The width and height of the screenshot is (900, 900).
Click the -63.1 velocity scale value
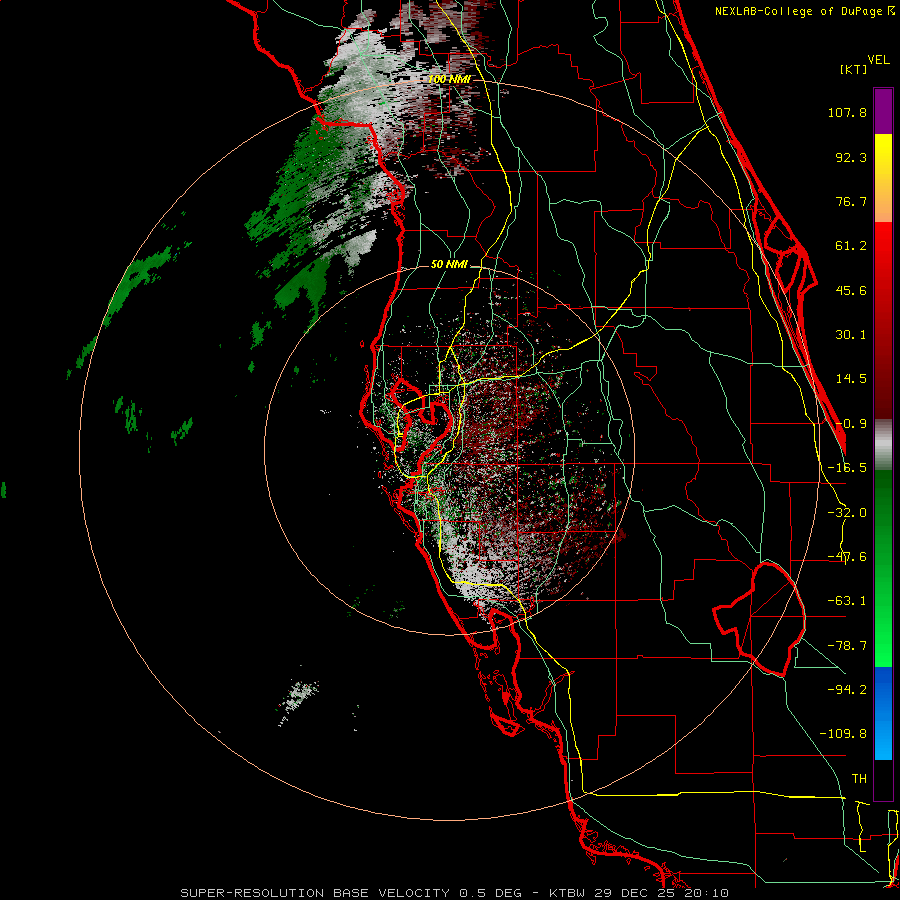click(847, 601)
